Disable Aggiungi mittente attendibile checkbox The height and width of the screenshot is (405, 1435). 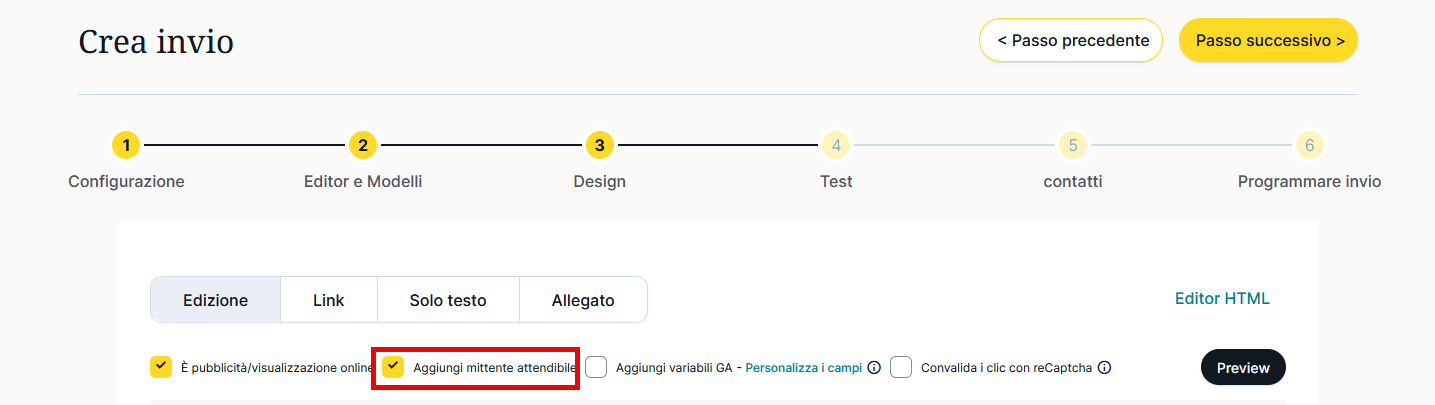394,367
